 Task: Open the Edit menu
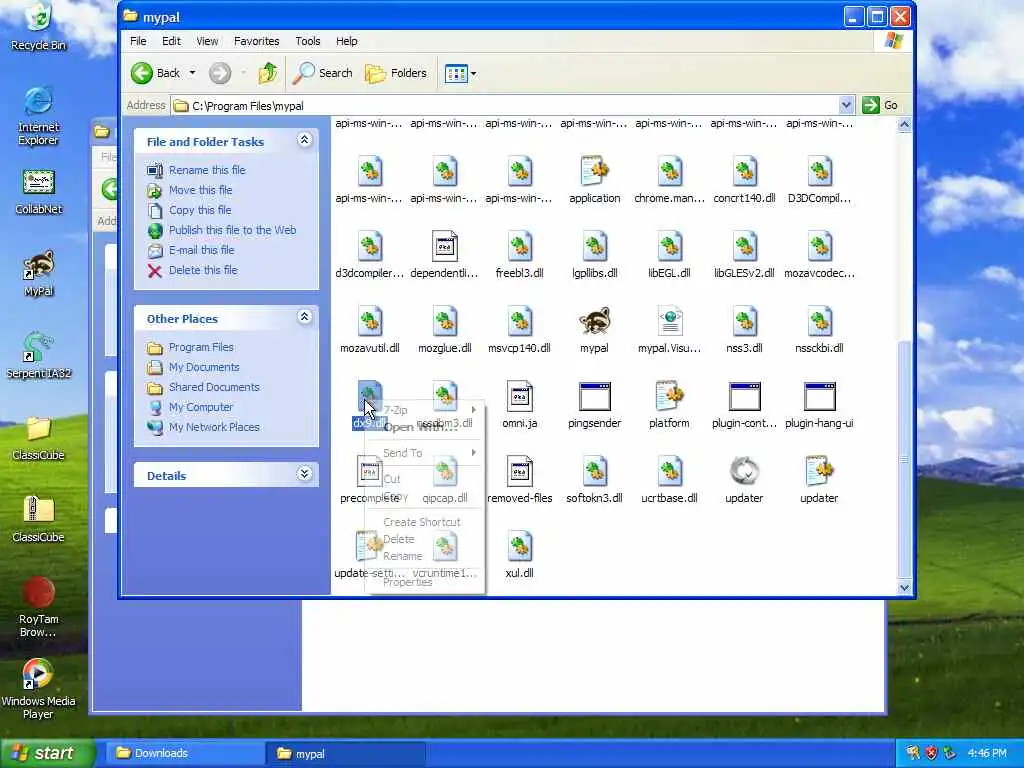(x=171, y=41)
